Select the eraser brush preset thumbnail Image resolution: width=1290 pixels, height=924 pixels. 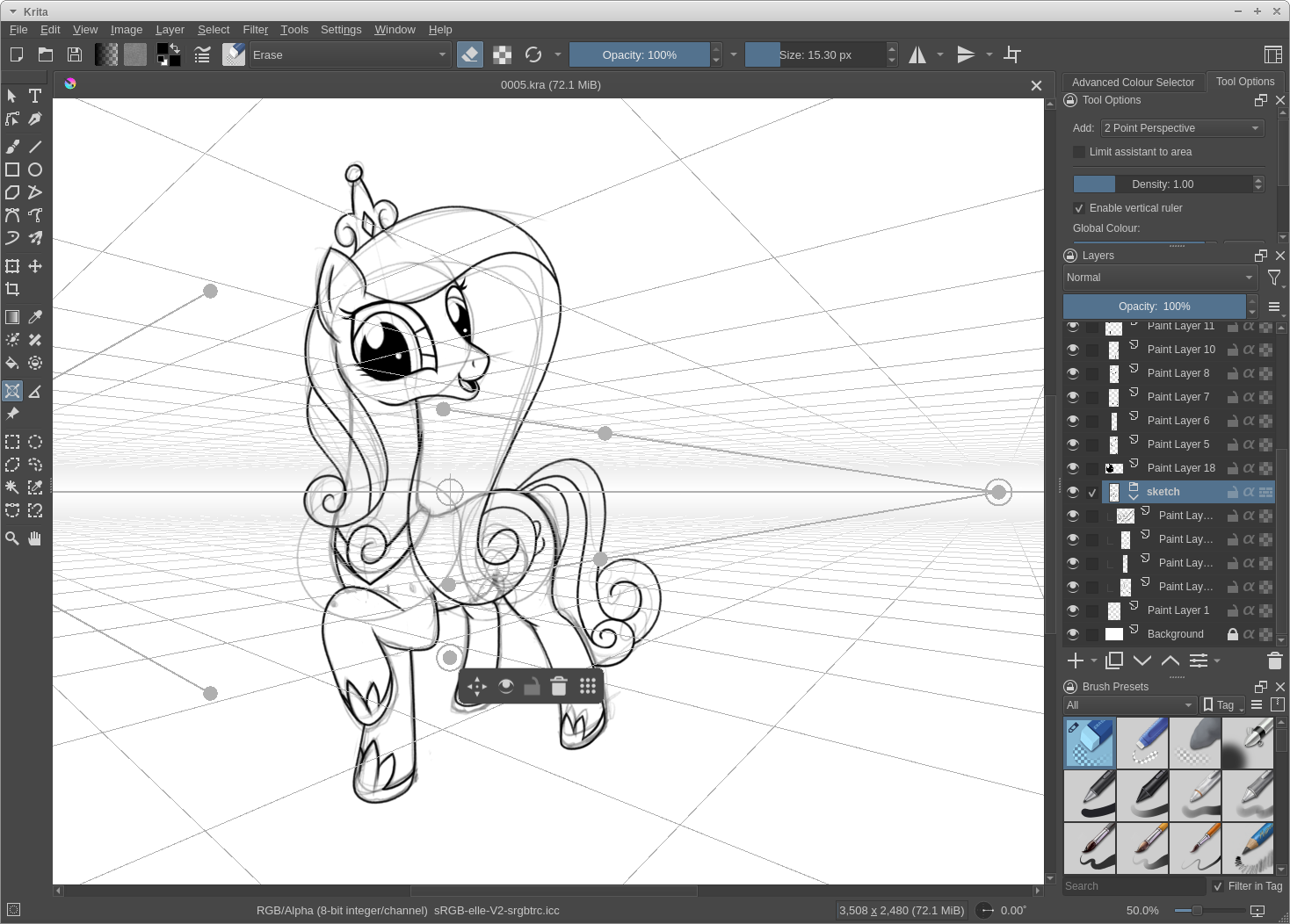[x=1090, y=743]
